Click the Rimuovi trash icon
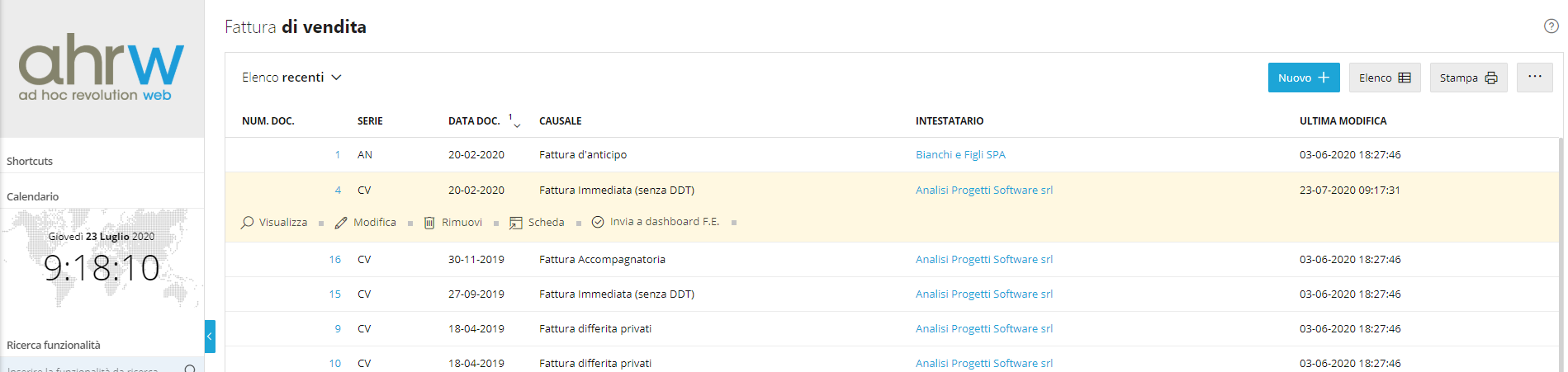This screenshot has height=372, width=1568. (x=429, y=223)
